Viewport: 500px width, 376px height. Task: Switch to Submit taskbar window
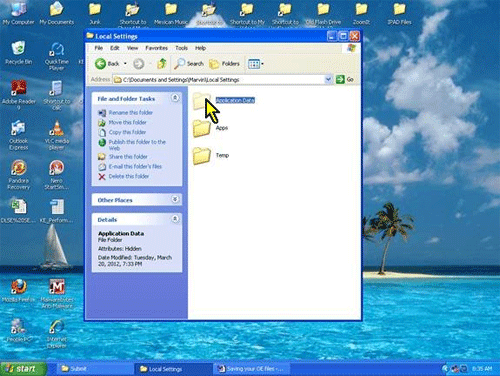[95, 369]
